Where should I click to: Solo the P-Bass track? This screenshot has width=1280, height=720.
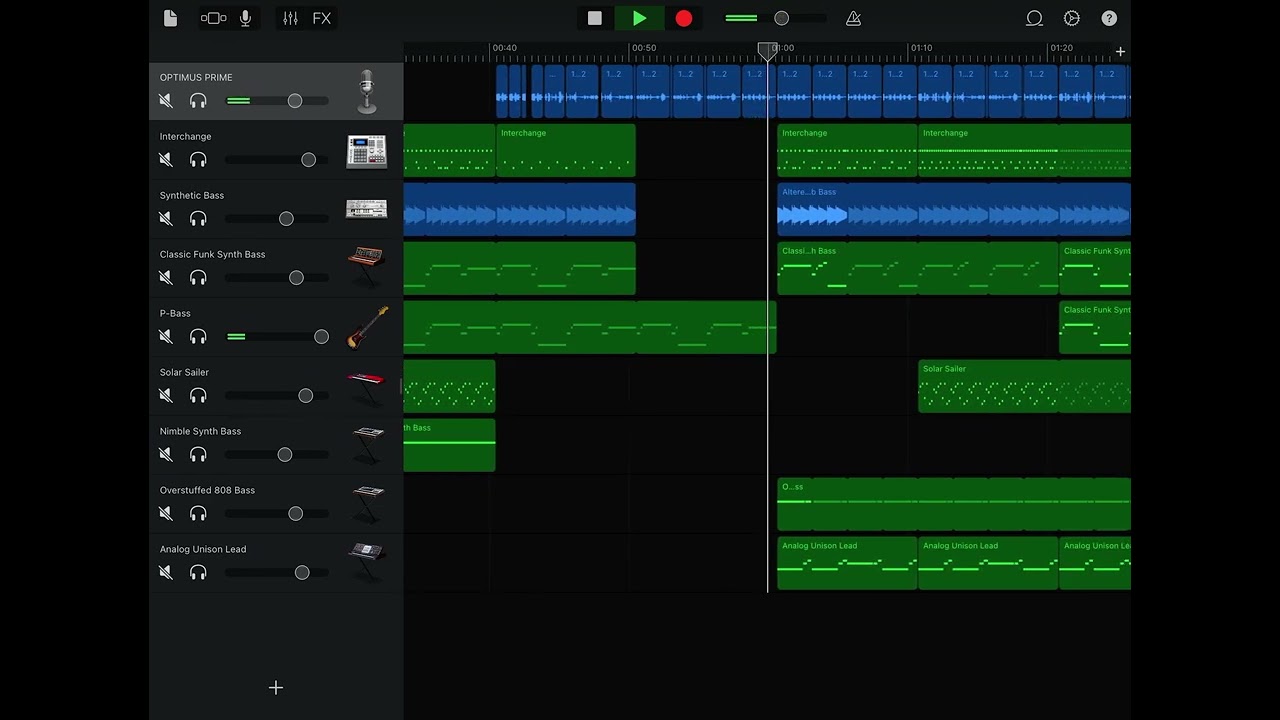[x=198, y=337]
